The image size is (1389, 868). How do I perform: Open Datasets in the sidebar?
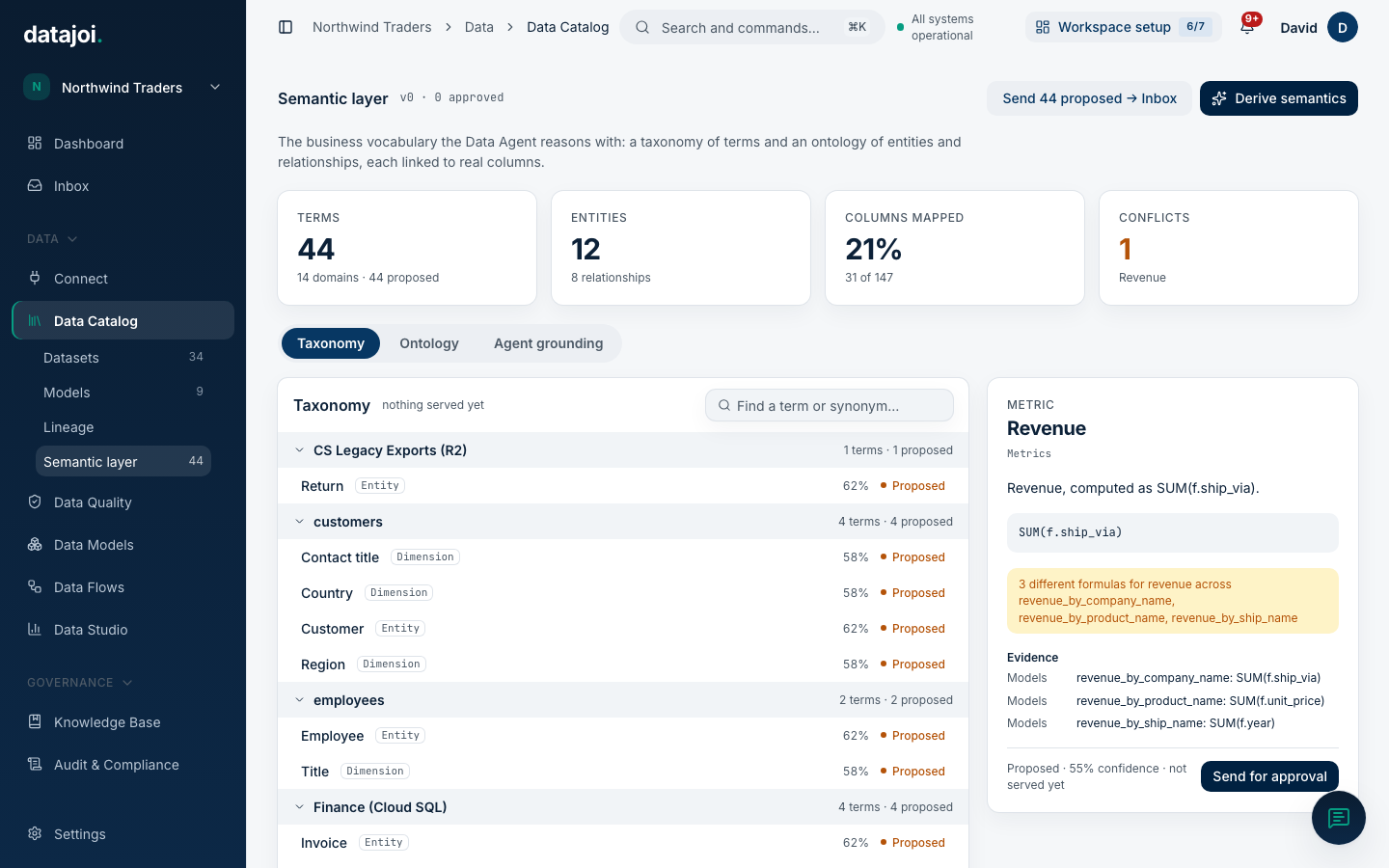click(x=123, y=357)
